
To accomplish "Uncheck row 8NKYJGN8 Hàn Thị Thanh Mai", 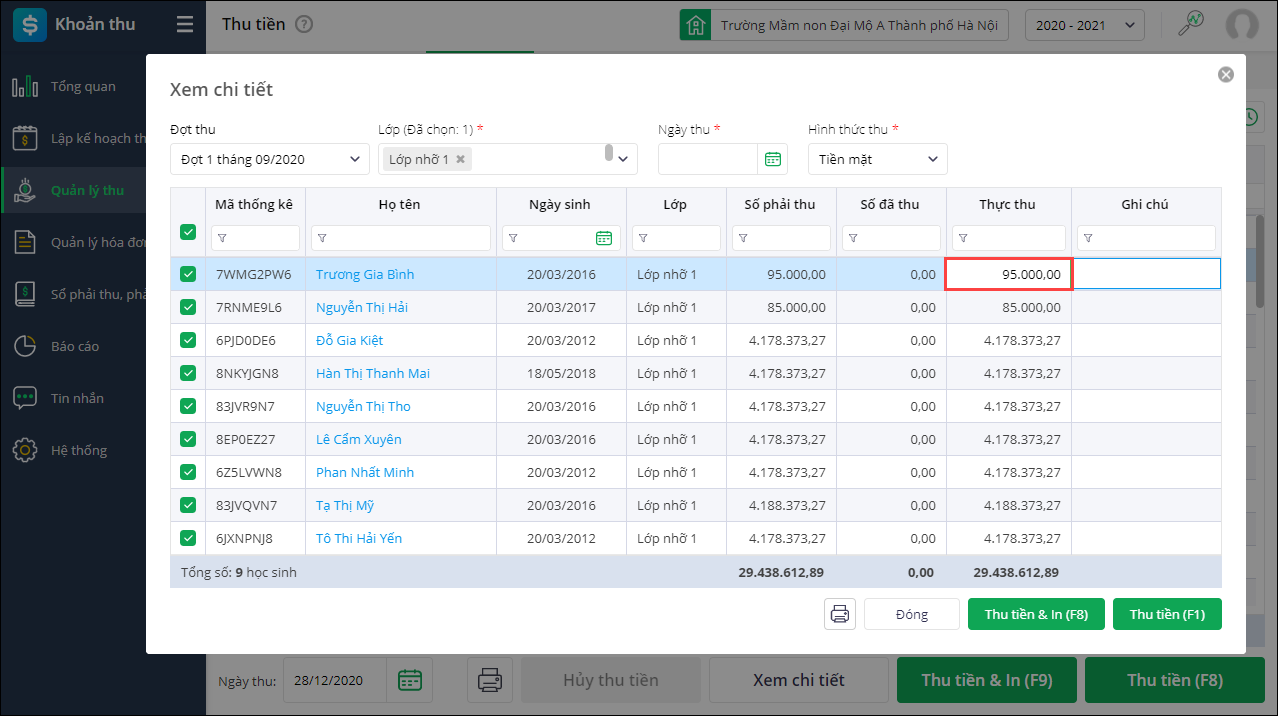I will pos(188,373).
